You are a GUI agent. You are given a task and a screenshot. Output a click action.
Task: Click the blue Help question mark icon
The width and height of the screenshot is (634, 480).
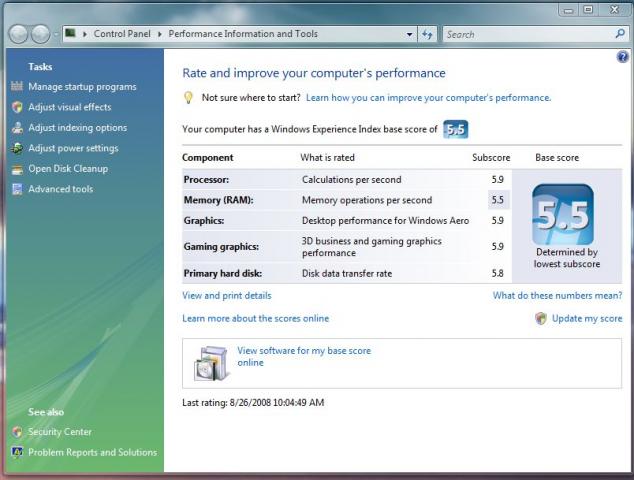(622, 57)
